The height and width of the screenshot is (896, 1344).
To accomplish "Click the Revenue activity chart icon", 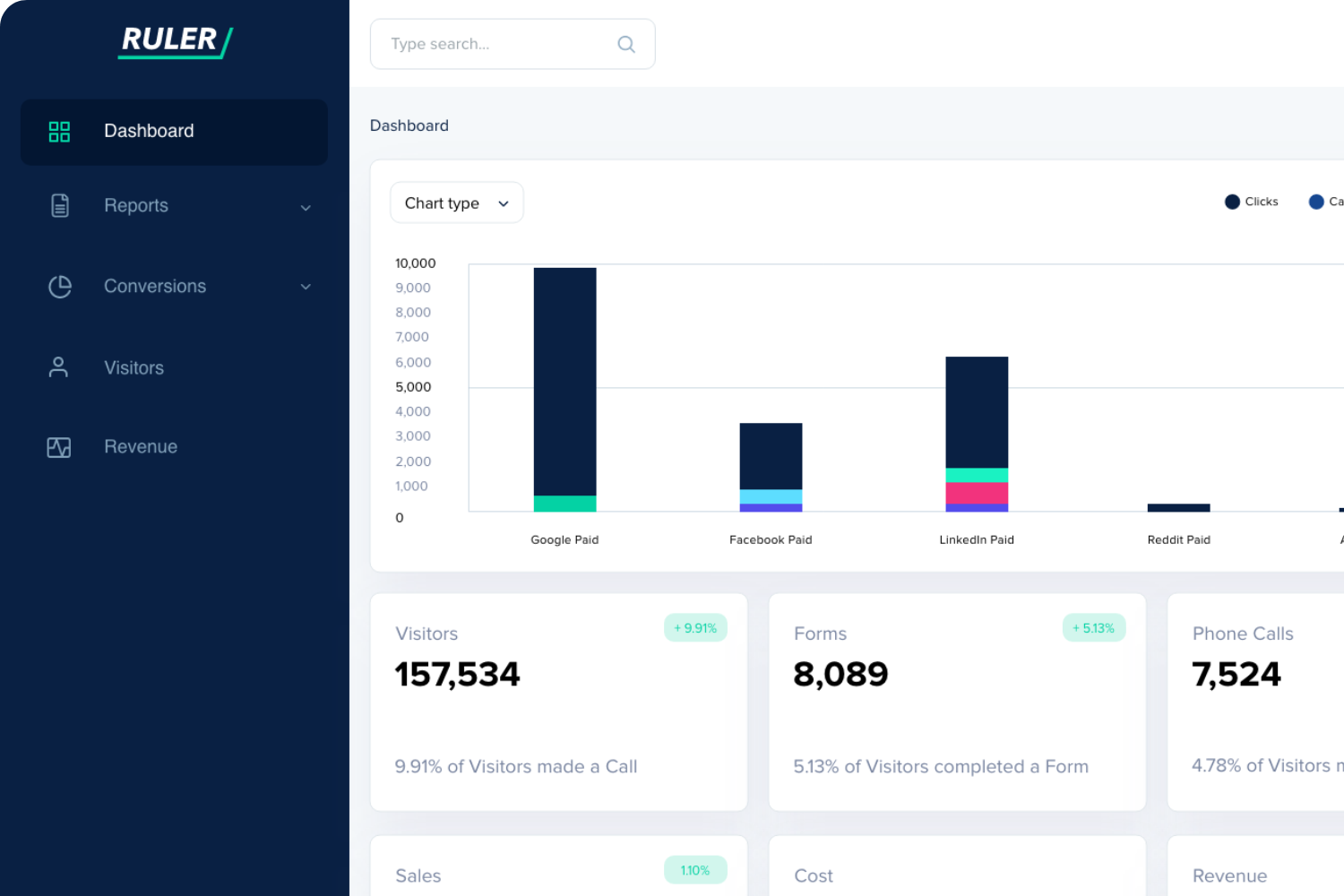I will pyautogui.click(x=59, y=447).
